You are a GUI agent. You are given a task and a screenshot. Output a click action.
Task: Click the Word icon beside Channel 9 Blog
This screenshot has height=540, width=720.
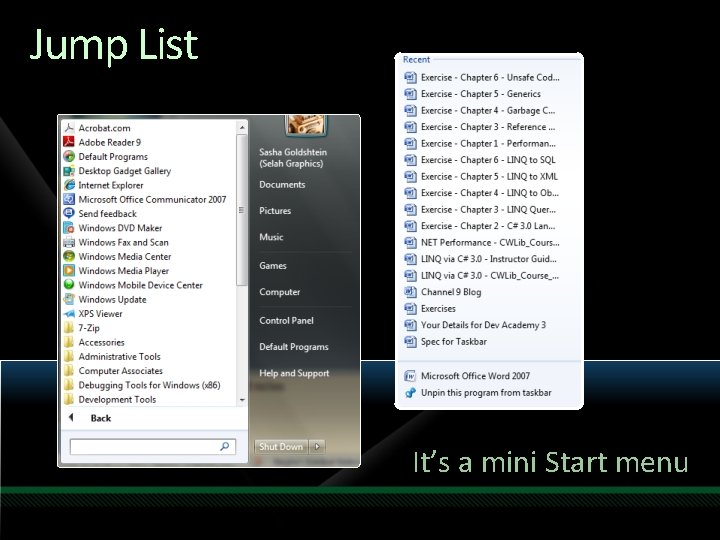point(410,292)
